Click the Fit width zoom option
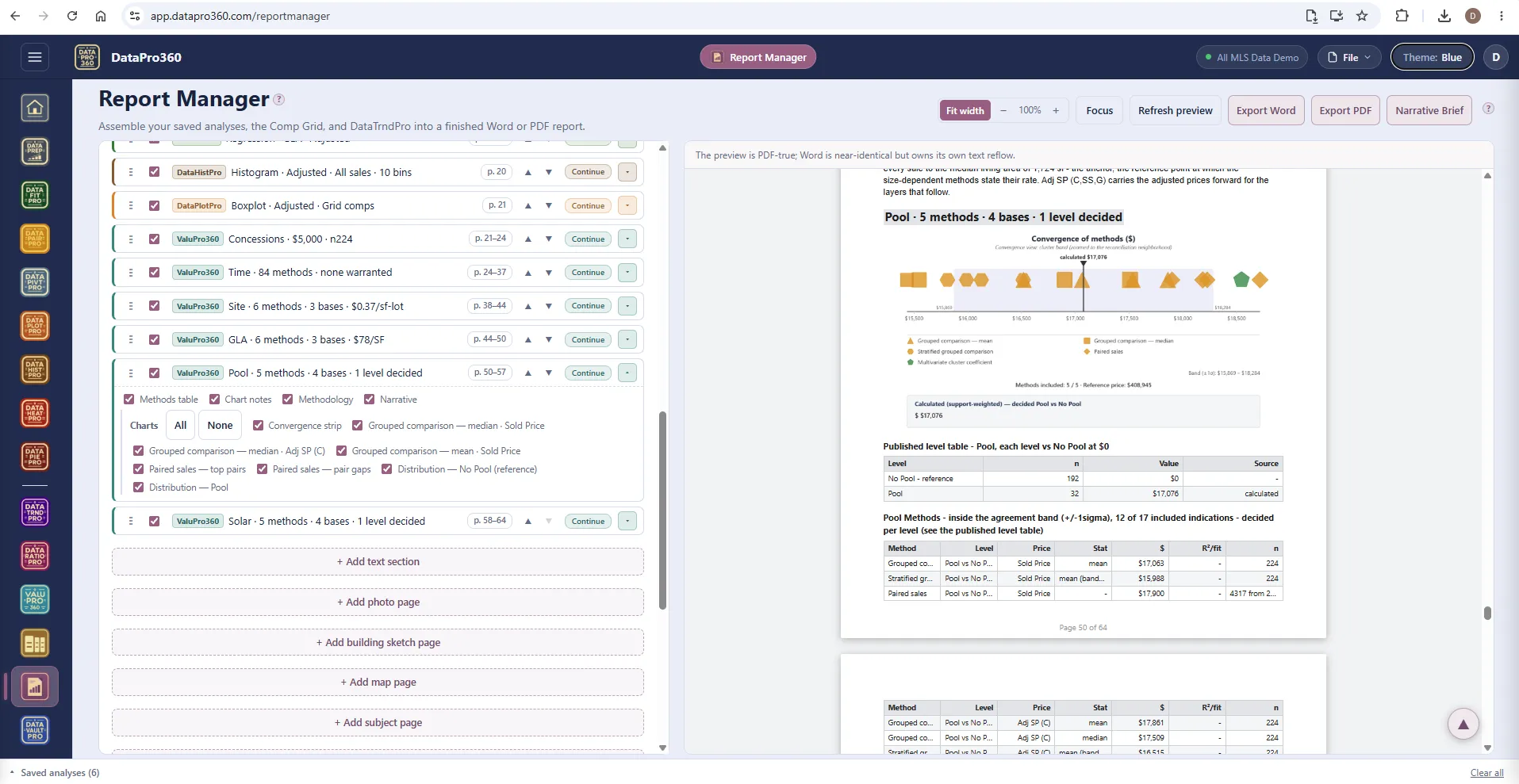Image resolution: width=1519 pixels, height=784 pixels. [965, 110]
